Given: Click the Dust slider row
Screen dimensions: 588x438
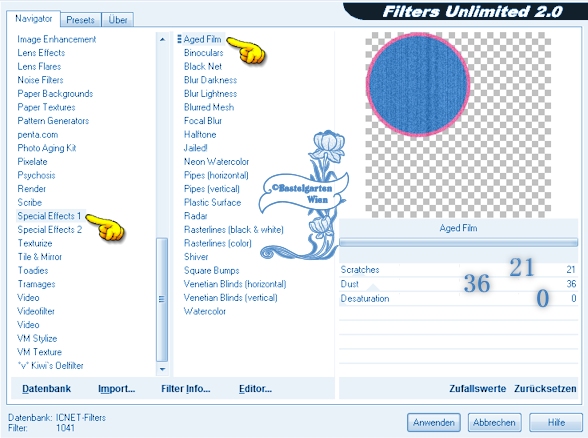Looking at the screenshot, I should 458,284.
